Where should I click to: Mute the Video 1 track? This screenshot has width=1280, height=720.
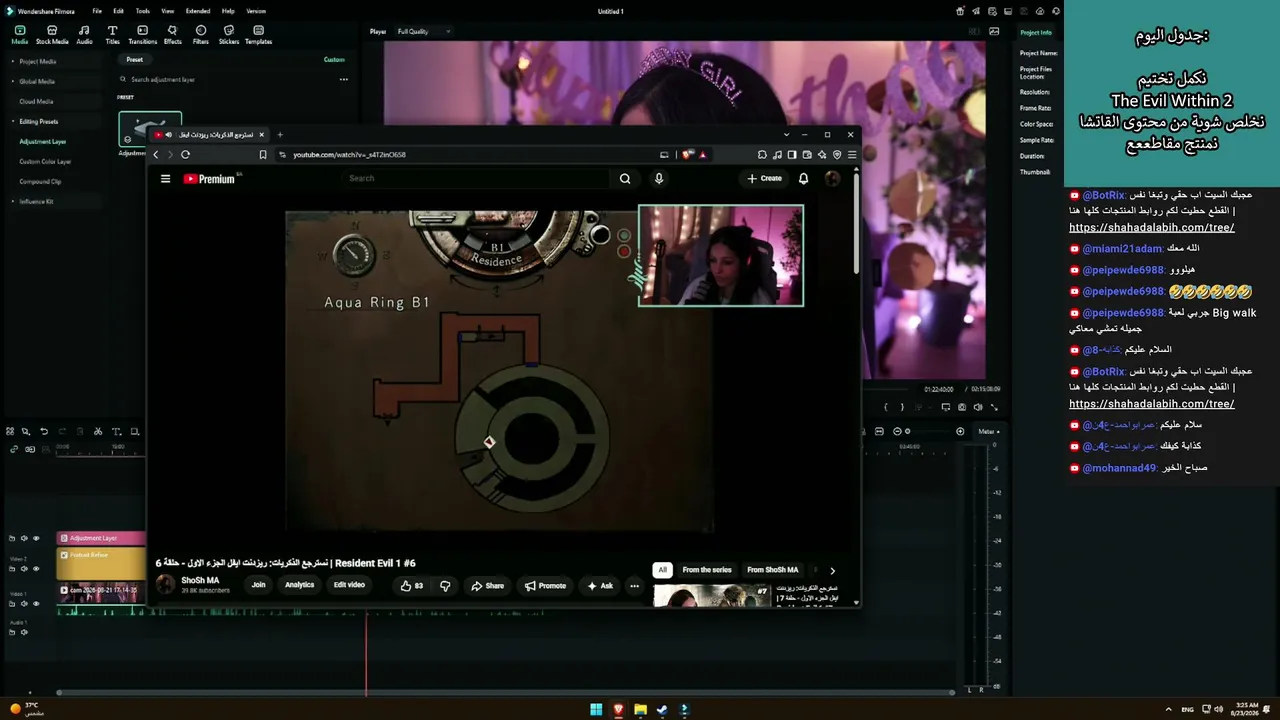[x=24, y=603]
